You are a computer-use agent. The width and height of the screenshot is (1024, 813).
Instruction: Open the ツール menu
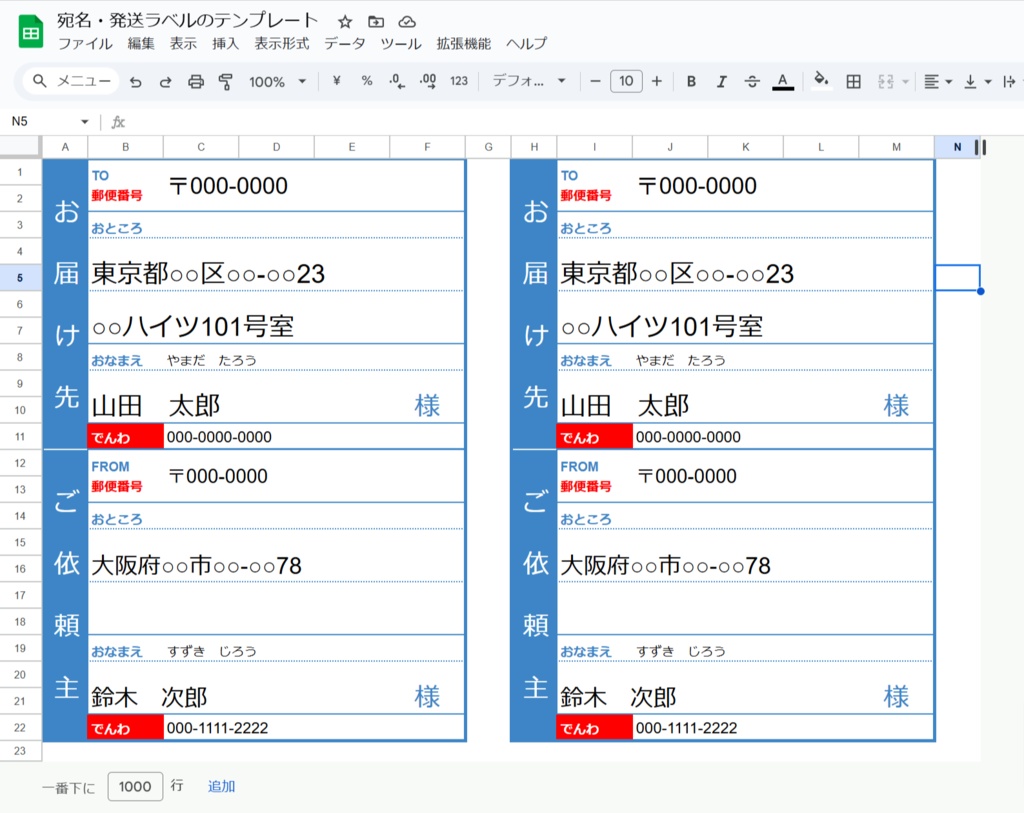point(401,44)
